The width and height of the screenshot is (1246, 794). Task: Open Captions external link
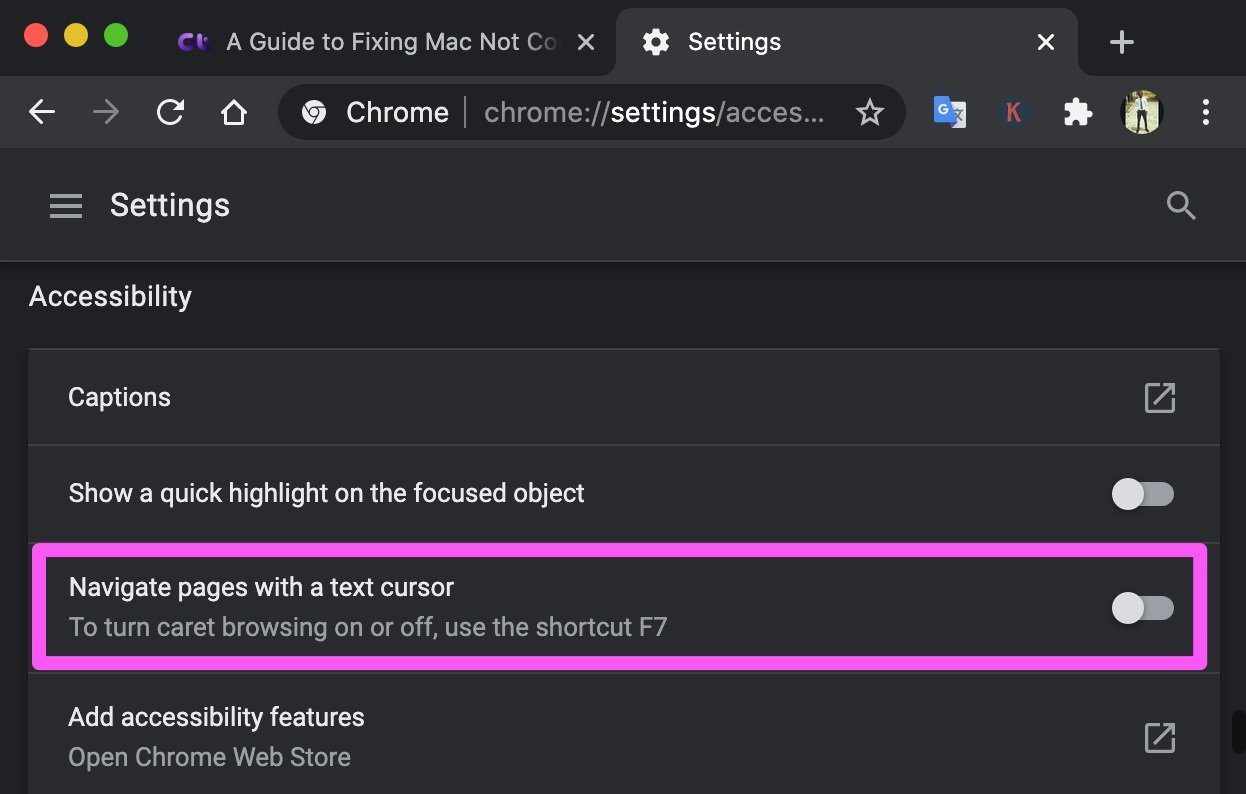(1159, 398)
